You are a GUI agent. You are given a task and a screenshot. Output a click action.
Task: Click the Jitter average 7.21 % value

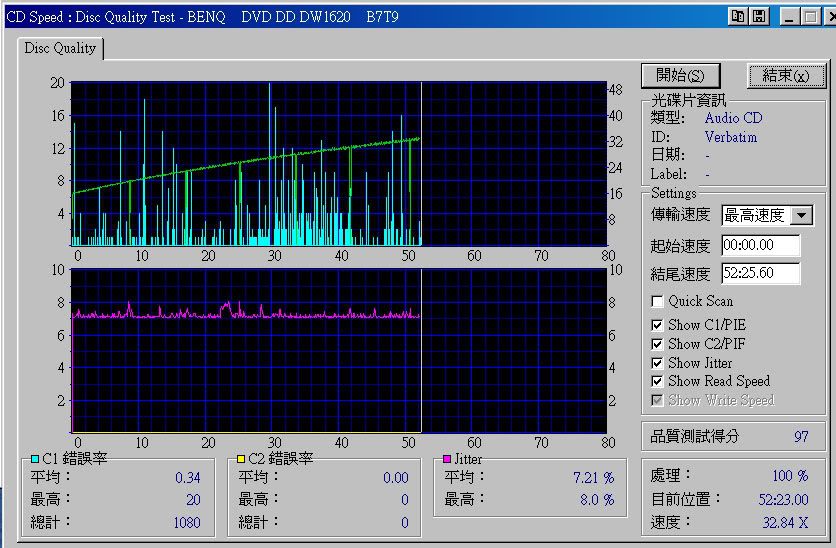593,478
